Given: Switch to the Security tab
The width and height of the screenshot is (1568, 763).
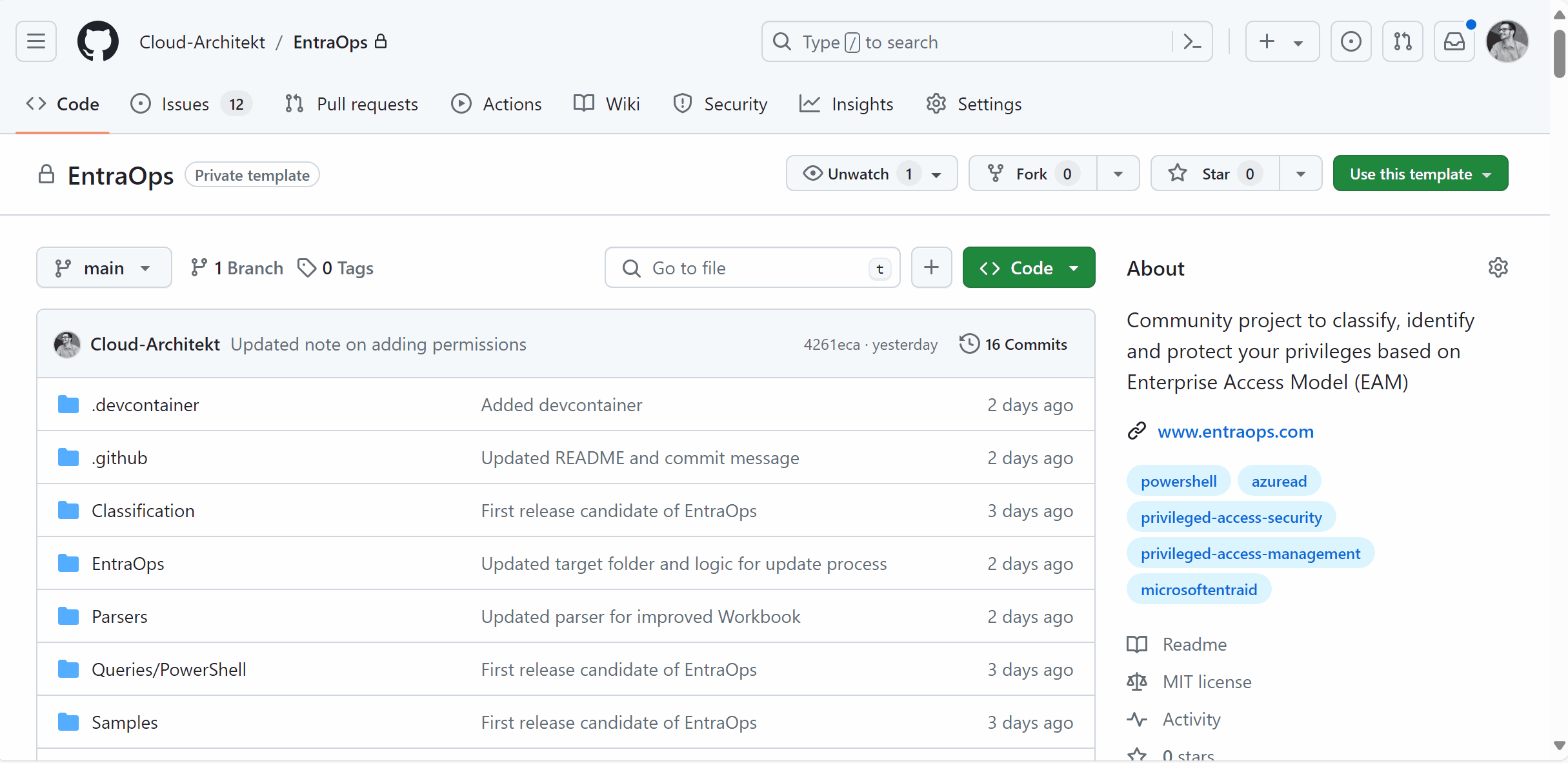Looking at the screenshot, I should tap(719, 104).
